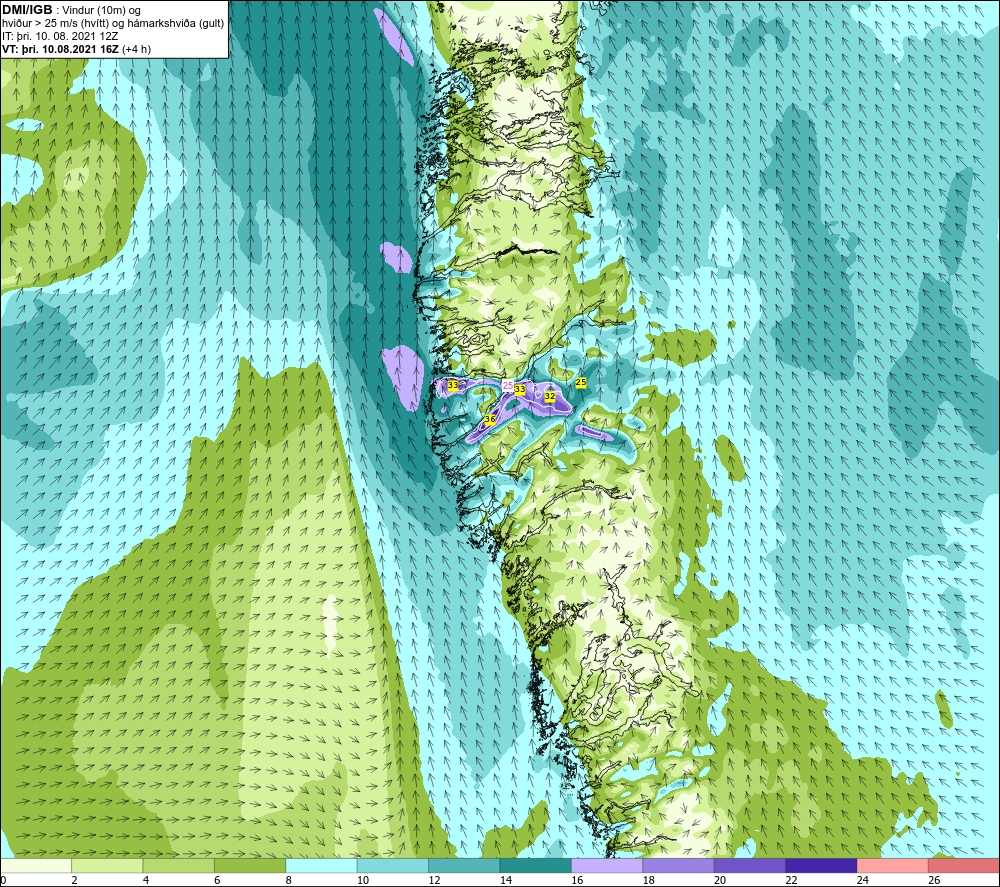Click the legend scale number "18"
The height and width of the screenshot is (887, 1000).
click(x=649, y=880)
